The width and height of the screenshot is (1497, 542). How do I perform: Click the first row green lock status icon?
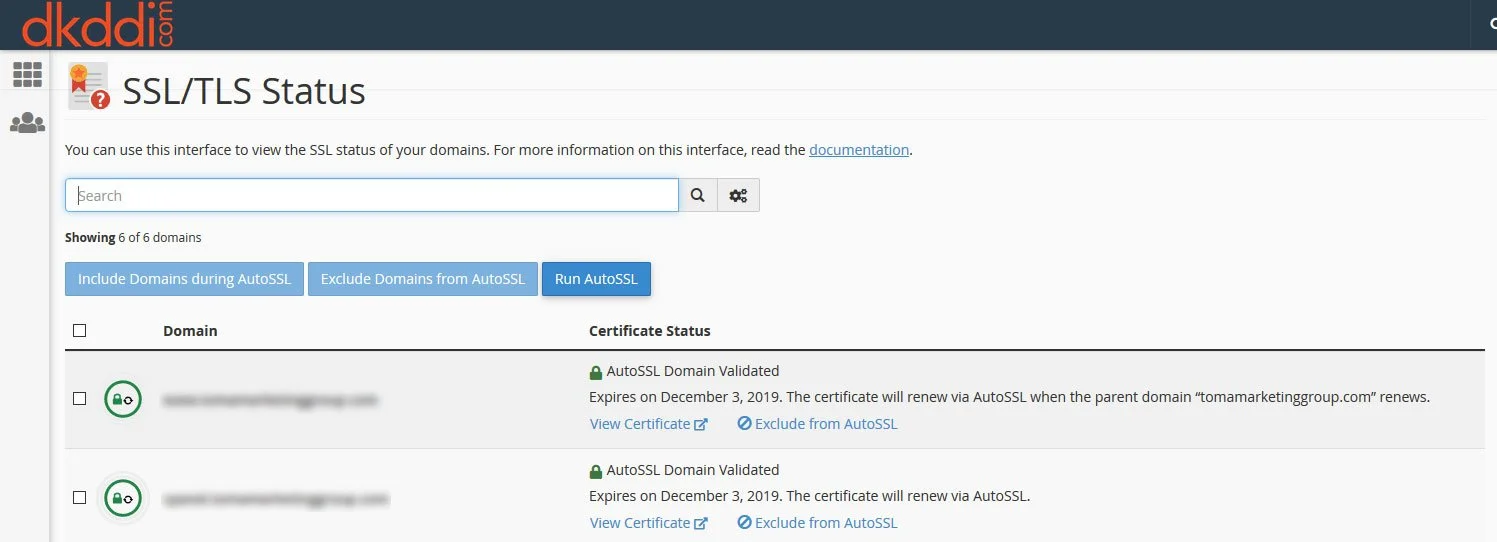[125, 399]
